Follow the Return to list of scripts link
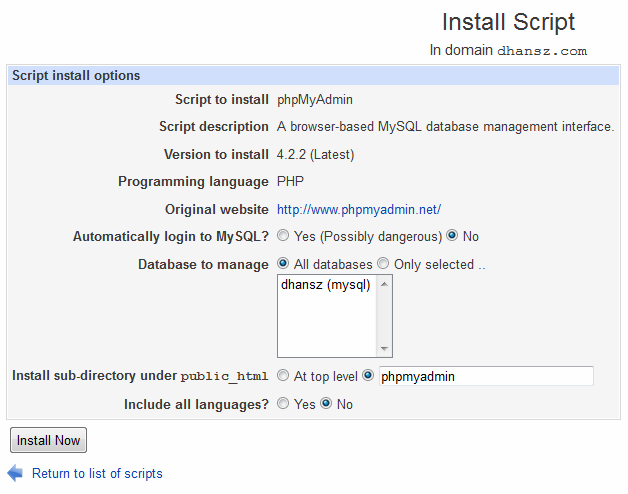The image size is (628, 494). [x=97, y=474]
